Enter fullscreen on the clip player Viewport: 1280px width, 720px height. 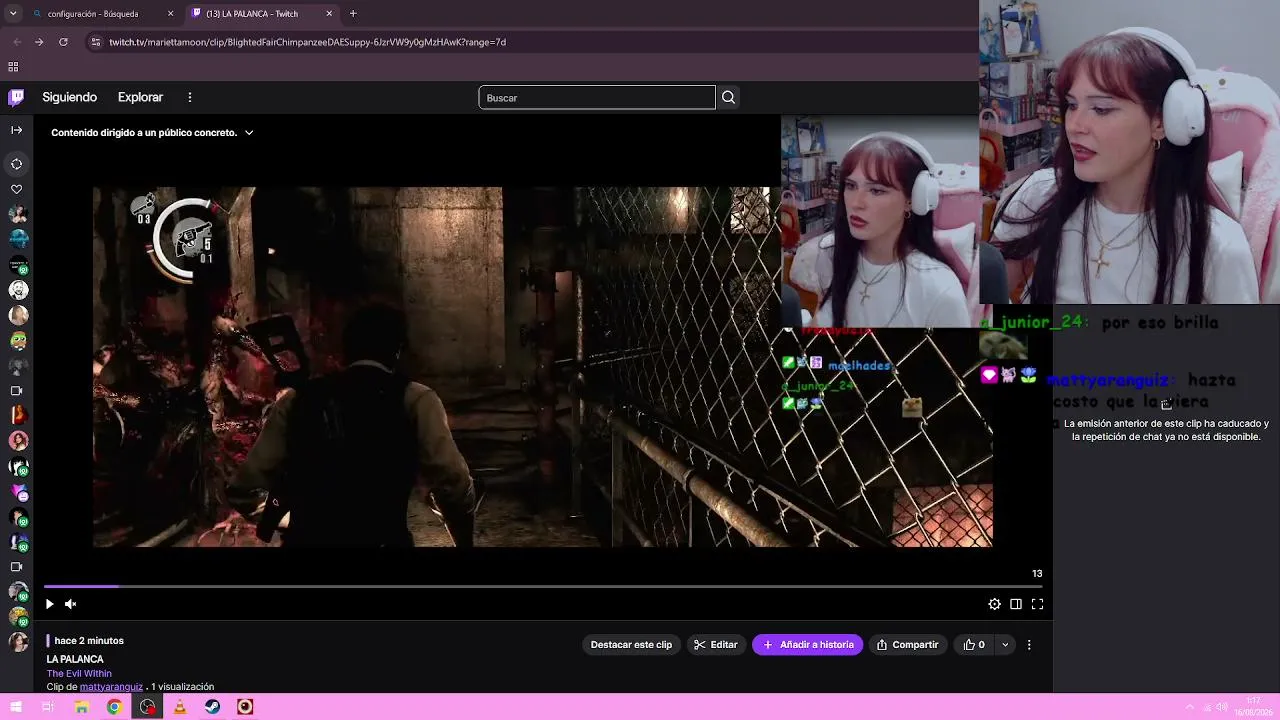[x=1037, y=604]
